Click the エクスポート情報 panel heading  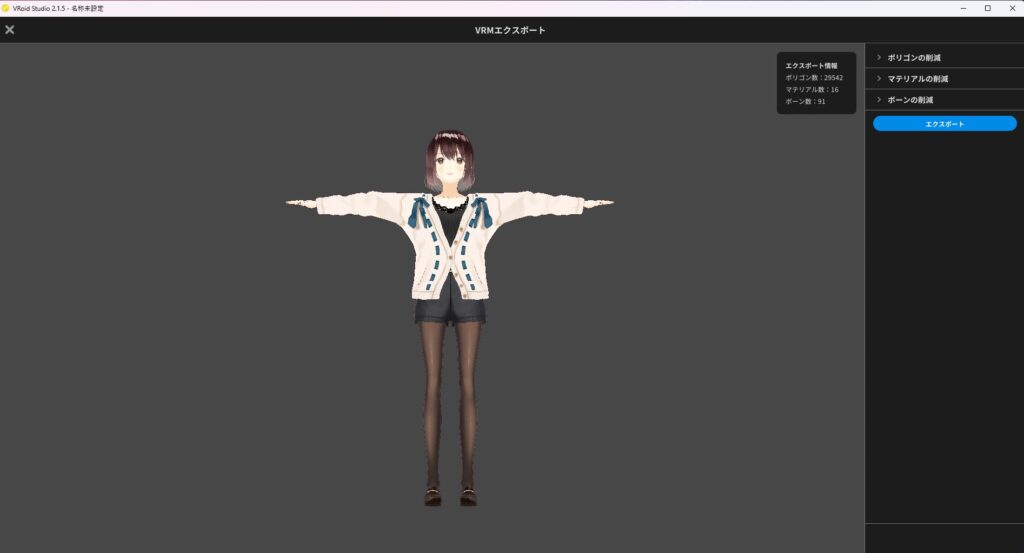click(x=811, y=65)
